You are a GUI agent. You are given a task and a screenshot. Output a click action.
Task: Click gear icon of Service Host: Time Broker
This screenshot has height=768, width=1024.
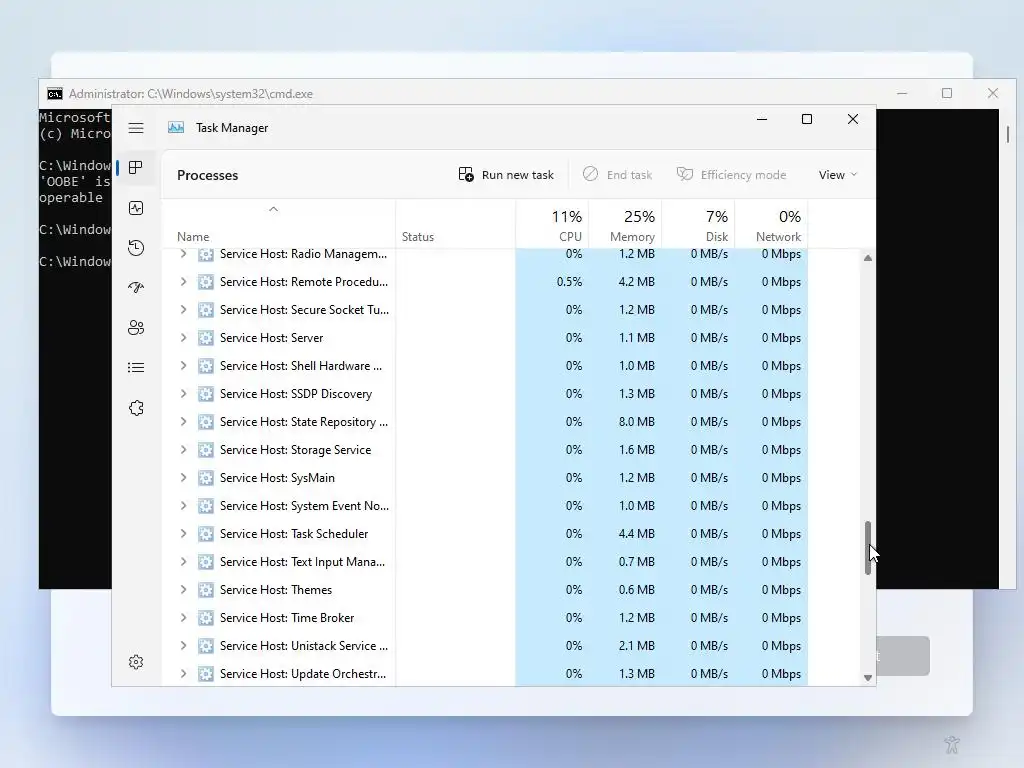click(206, 618)
